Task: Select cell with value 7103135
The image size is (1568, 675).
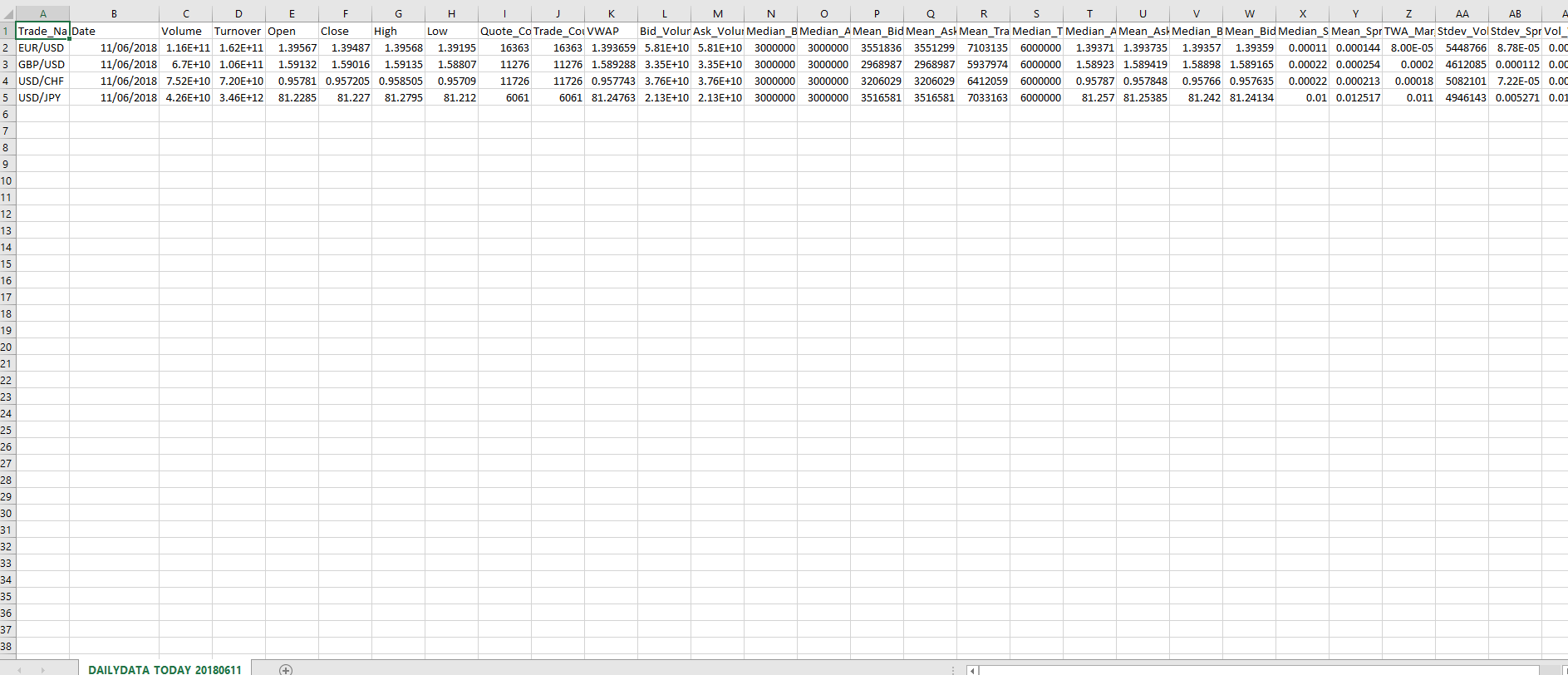Action: tap(983, 47)
